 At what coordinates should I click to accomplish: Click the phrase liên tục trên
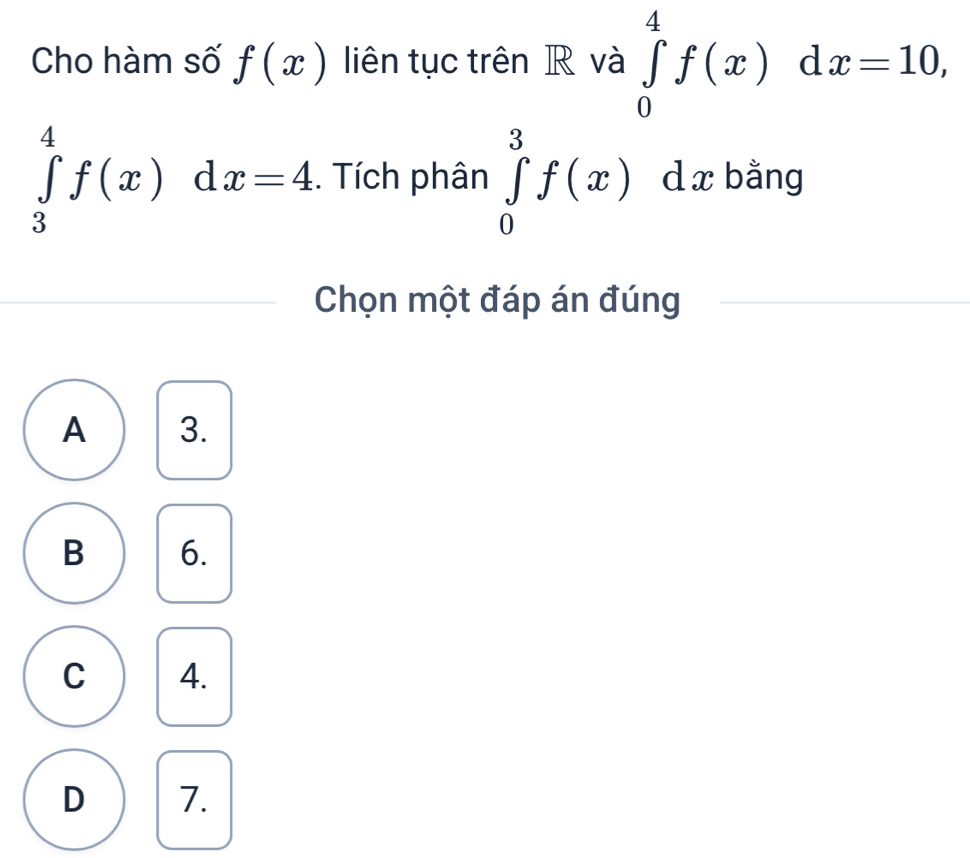pos(437,61)
